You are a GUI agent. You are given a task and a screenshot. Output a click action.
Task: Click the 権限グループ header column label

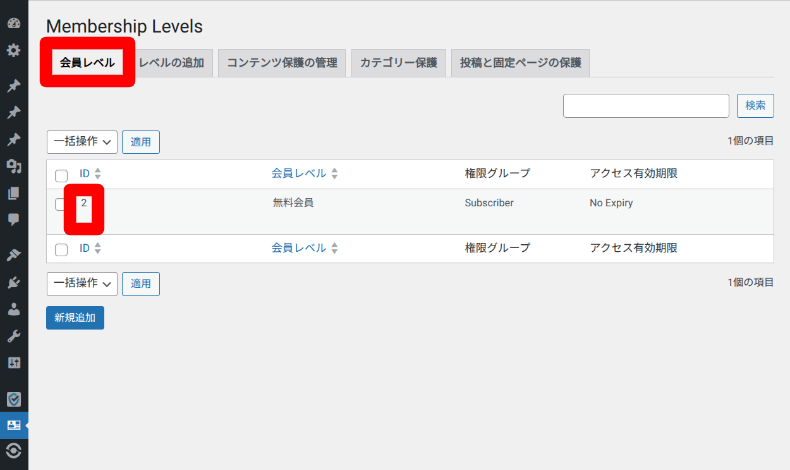(x=497, y=173)
